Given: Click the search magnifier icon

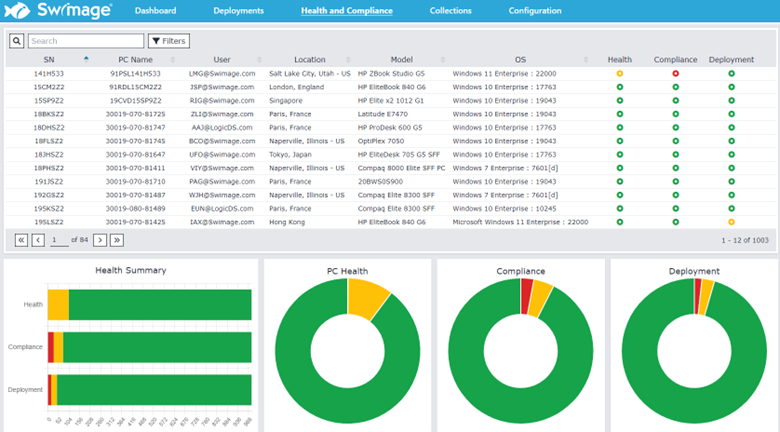Looking at the screenshot, I should point(16,41).
